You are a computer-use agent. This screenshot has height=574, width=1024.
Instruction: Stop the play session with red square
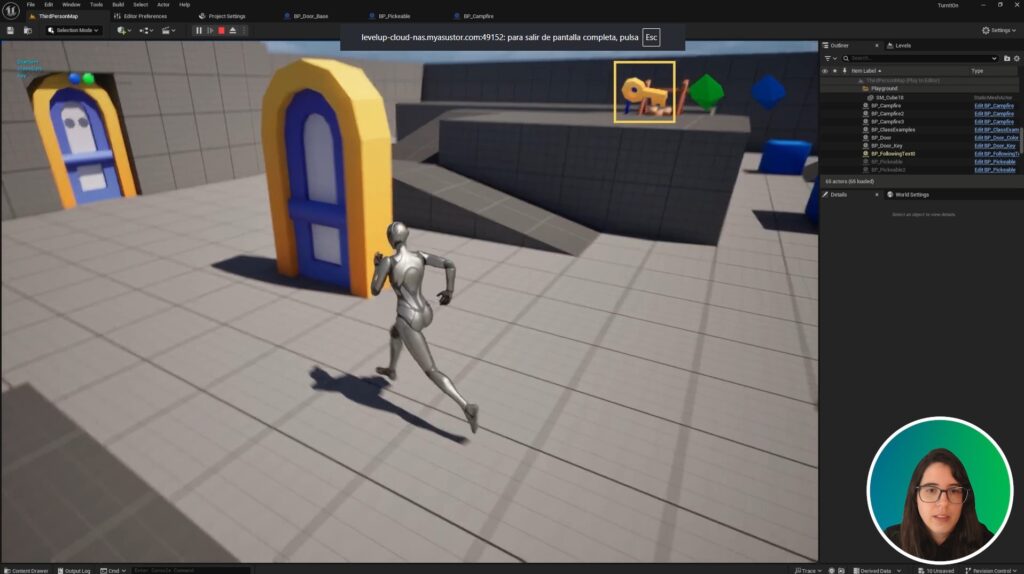point(221,31)
